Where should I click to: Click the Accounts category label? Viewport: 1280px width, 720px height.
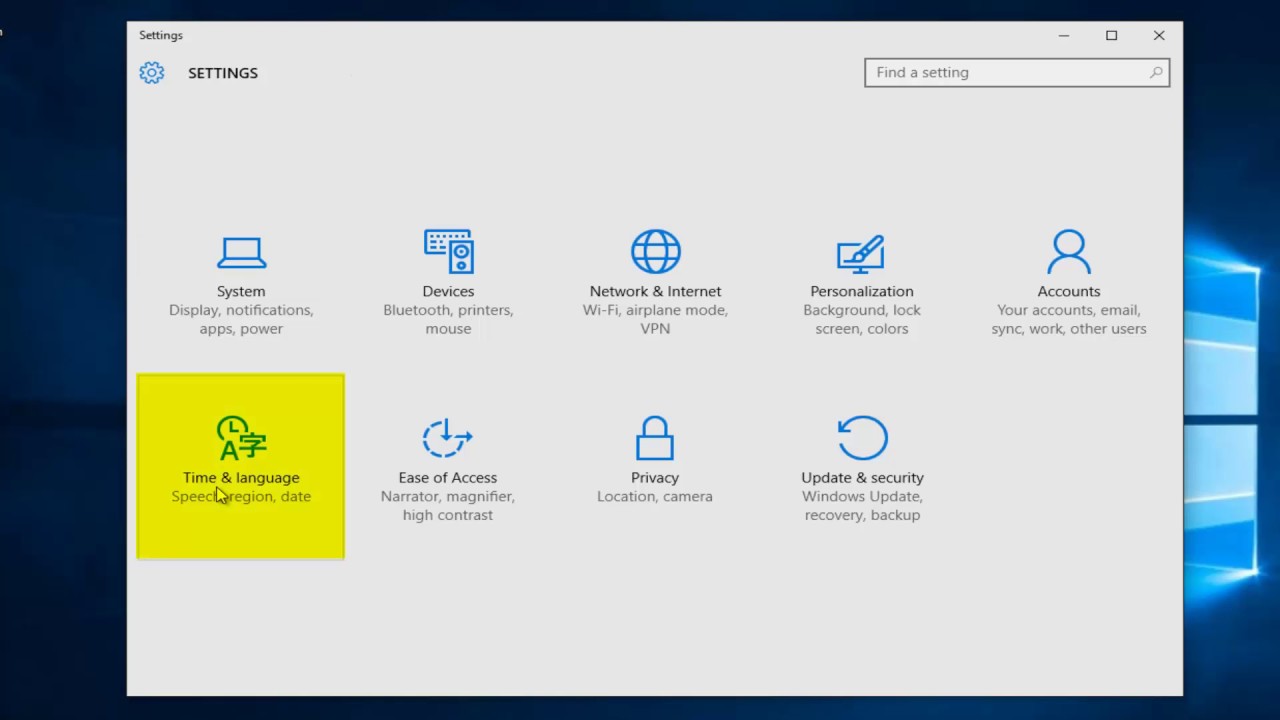pos(1069,291)
